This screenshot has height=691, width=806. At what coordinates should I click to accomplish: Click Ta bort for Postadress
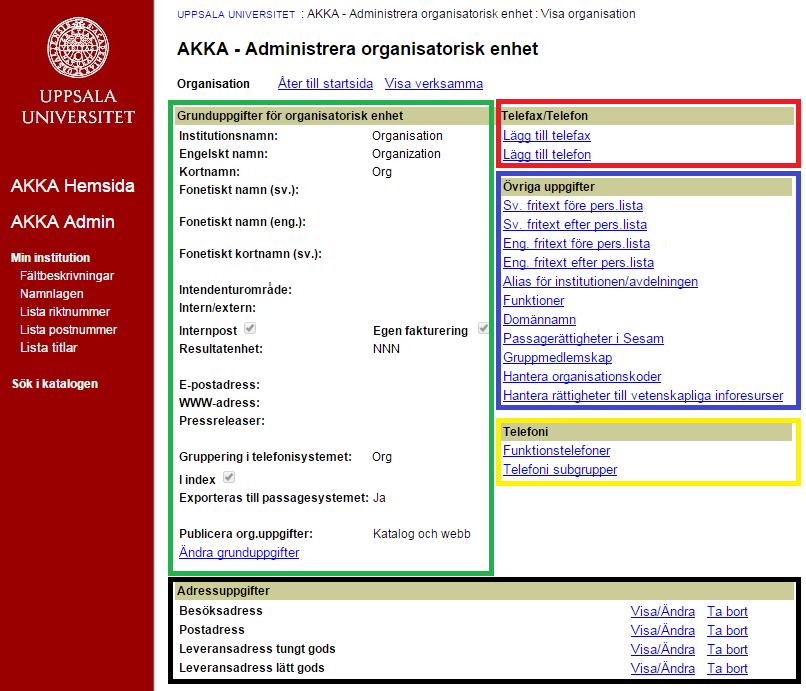click(x=727, y=630)
